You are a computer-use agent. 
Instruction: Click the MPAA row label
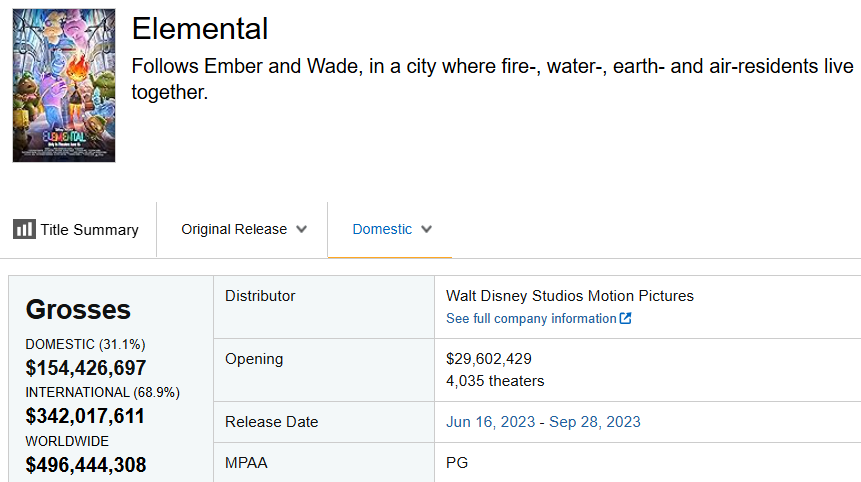(246, 463)
